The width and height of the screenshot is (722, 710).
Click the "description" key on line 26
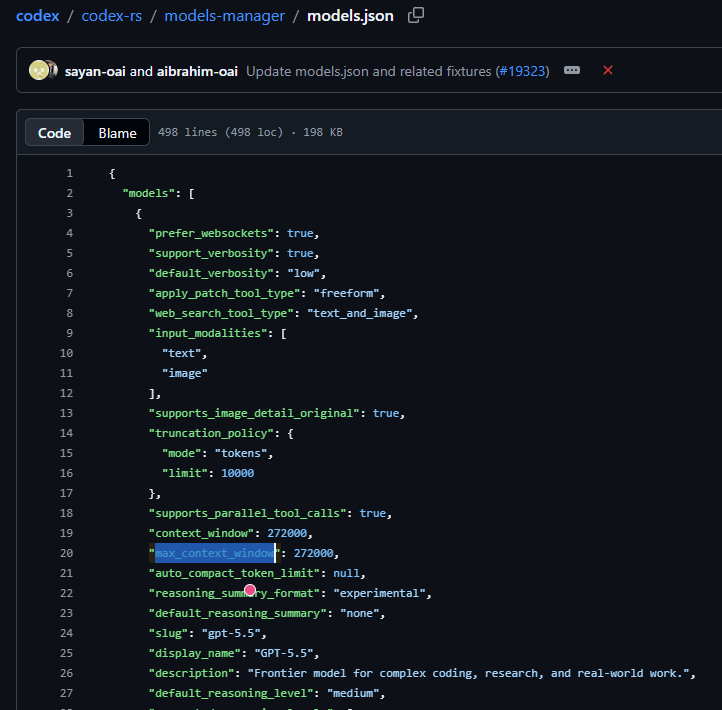pyautogui.click(x=191, y=673)
